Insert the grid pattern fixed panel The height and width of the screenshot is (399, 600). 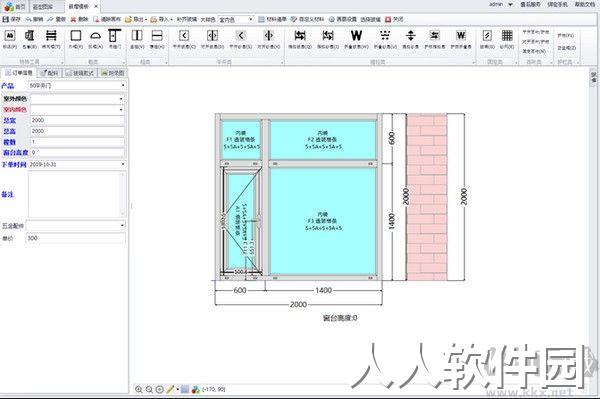(507, 36)
